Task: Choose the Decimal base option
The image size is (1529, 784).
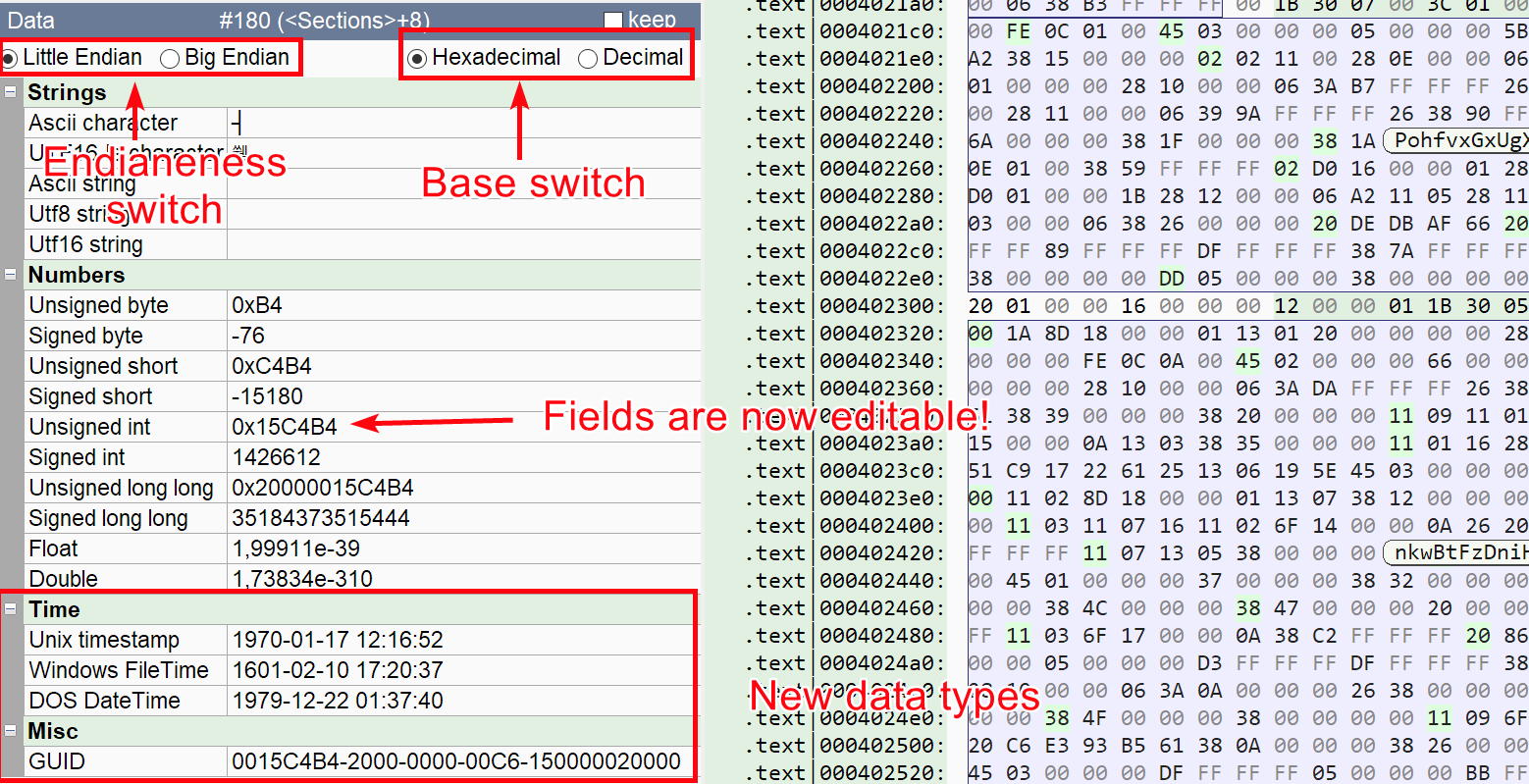Action: [588, 58]
